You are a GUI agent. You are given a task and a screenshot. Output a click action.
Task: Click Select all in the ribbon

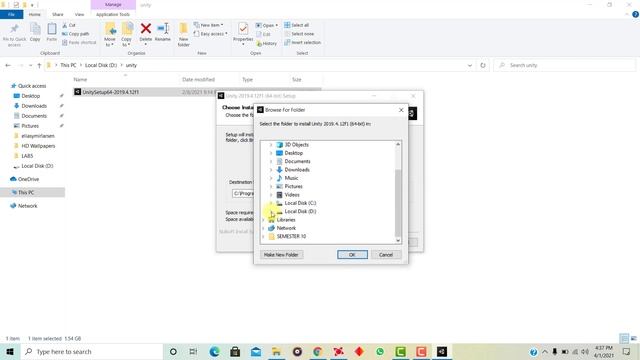point(297,25)
